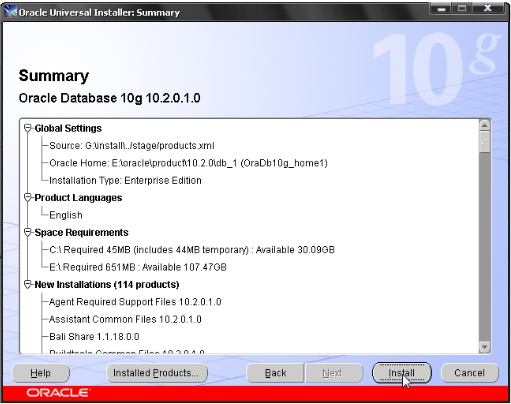Click the installer title bar icon
511x404 pixels.
pyautogui.click(x=10, y=12)
